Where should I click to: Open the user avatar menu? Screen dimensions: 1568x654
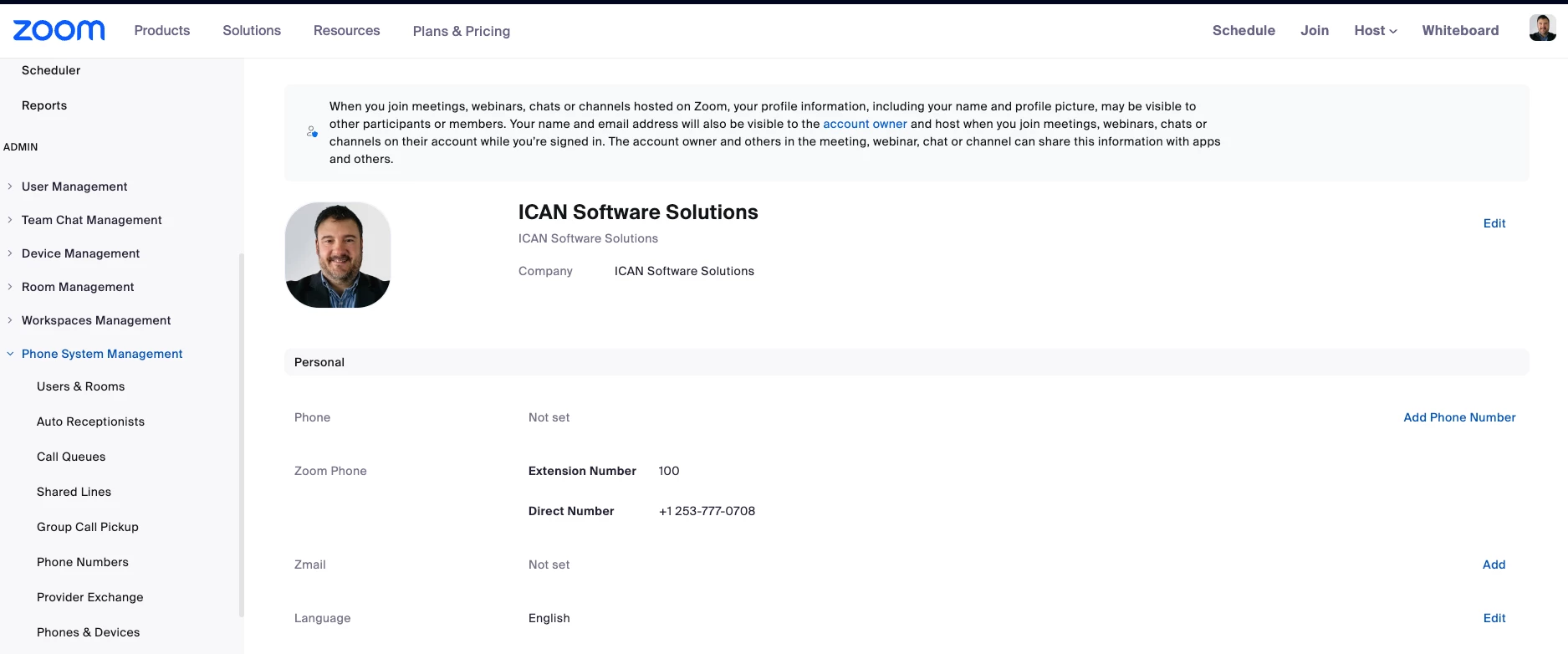tap(1542, 28)
